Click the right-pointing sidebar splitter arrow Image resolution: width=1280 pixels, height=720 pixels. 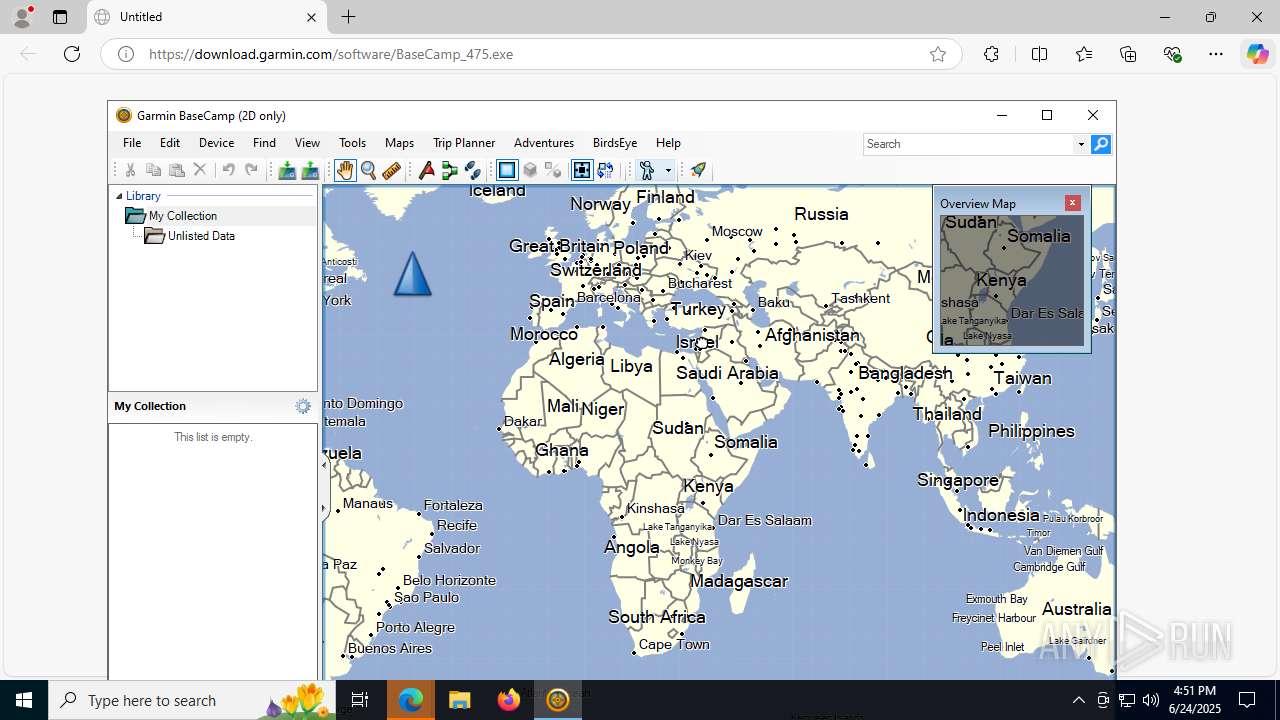pyautogui.click(x=323, y=508)
